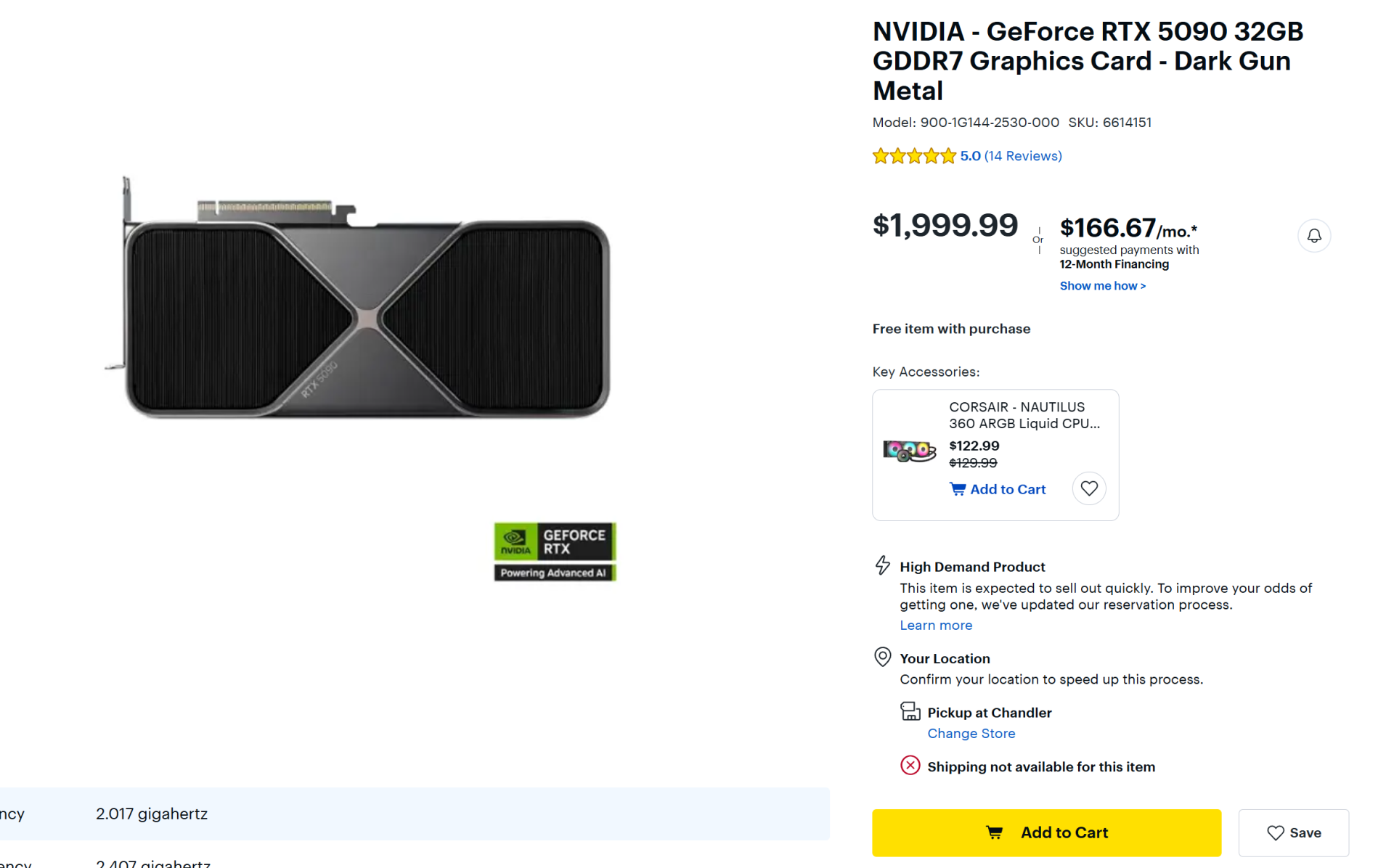This screenshot has width=1394, height=868.
Task: Add Corsair Nautilus cooler to cart
Action: point(1007,489)
